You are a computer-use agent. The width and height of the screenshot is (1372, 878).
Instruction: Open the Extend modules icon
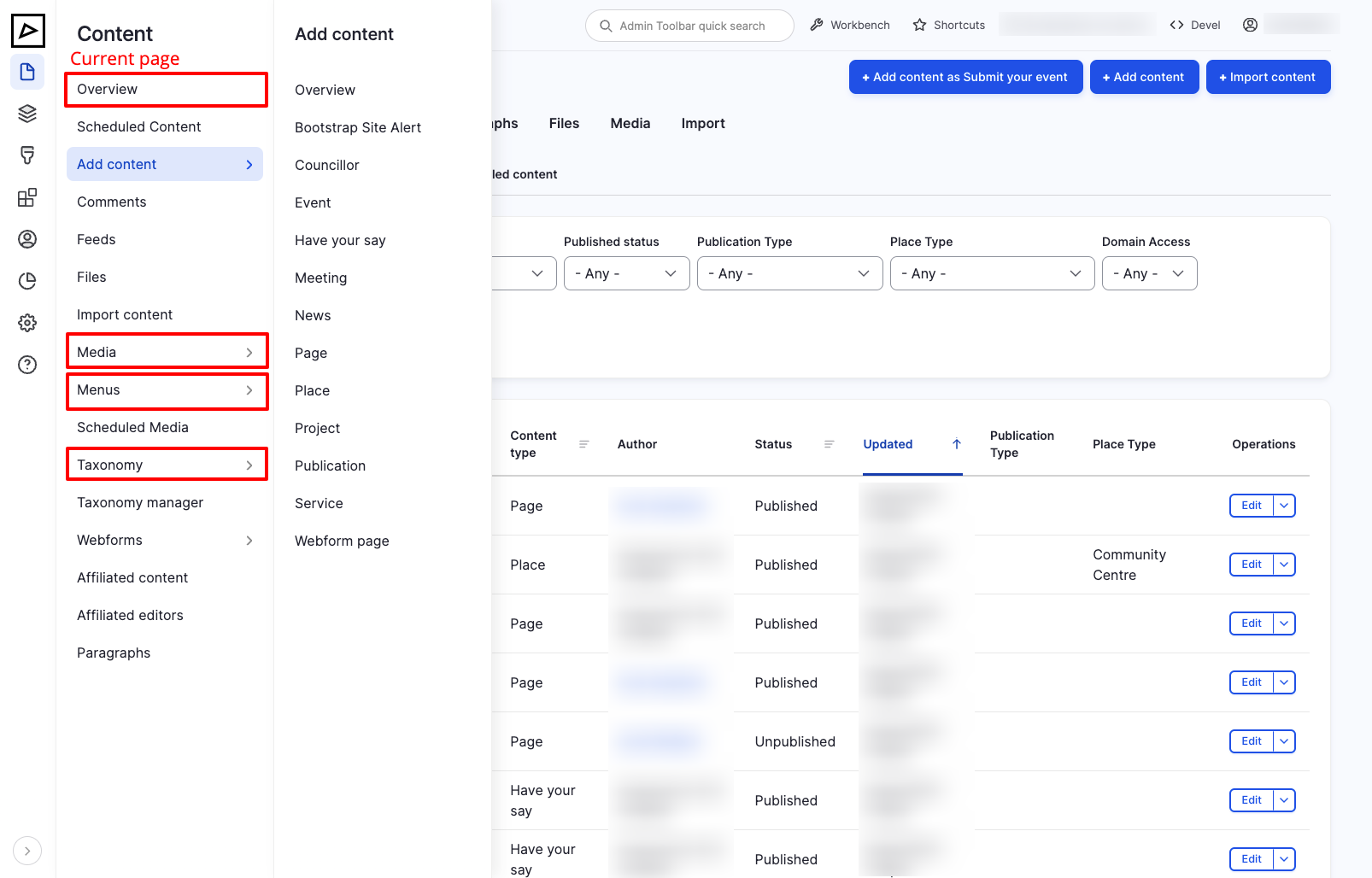pyautogui.click(x=27, y=197)
